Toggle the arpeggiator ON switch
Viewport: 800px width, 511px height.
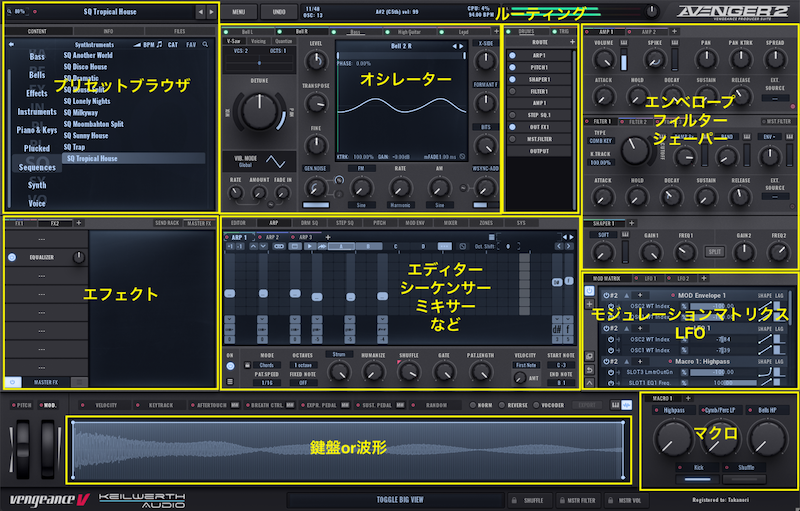tap(230, 366)
